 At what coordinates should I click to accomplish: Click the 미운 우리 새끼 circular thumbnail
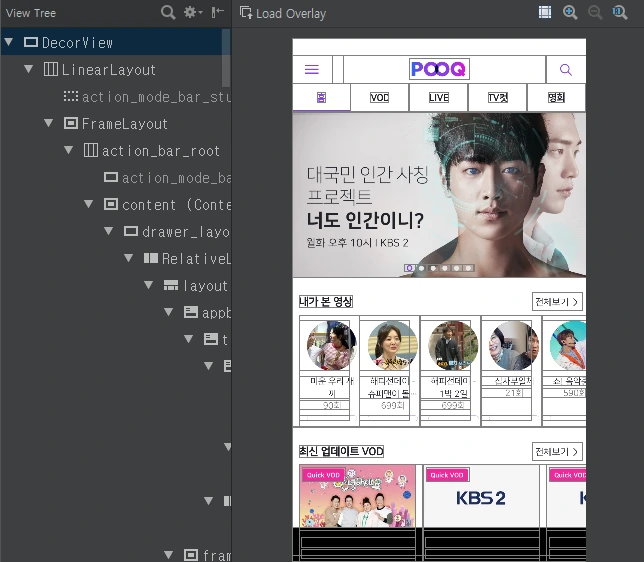(x=331, y=345)
